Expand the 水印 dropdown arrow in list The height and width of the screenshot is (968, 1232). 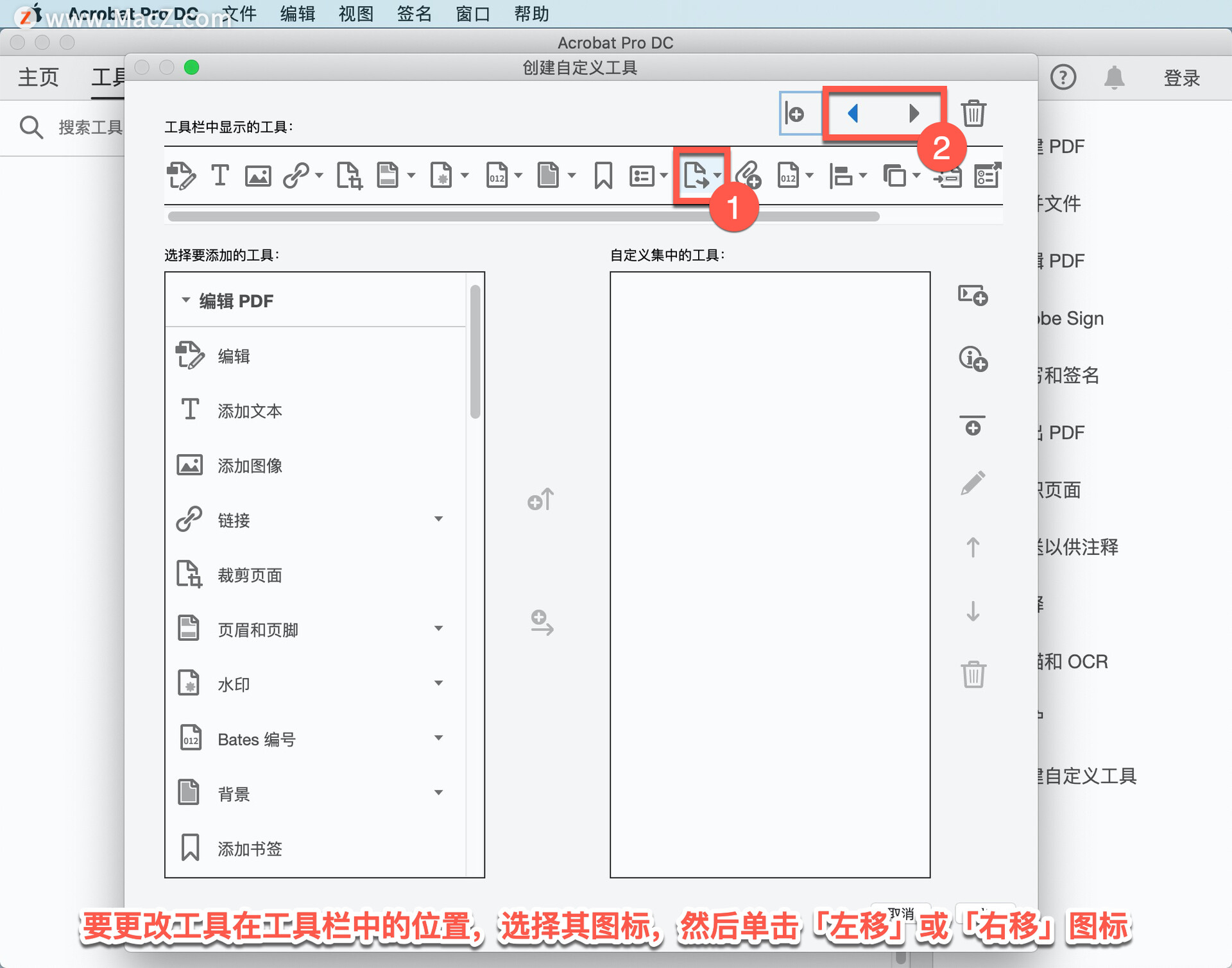coord(439,683)
